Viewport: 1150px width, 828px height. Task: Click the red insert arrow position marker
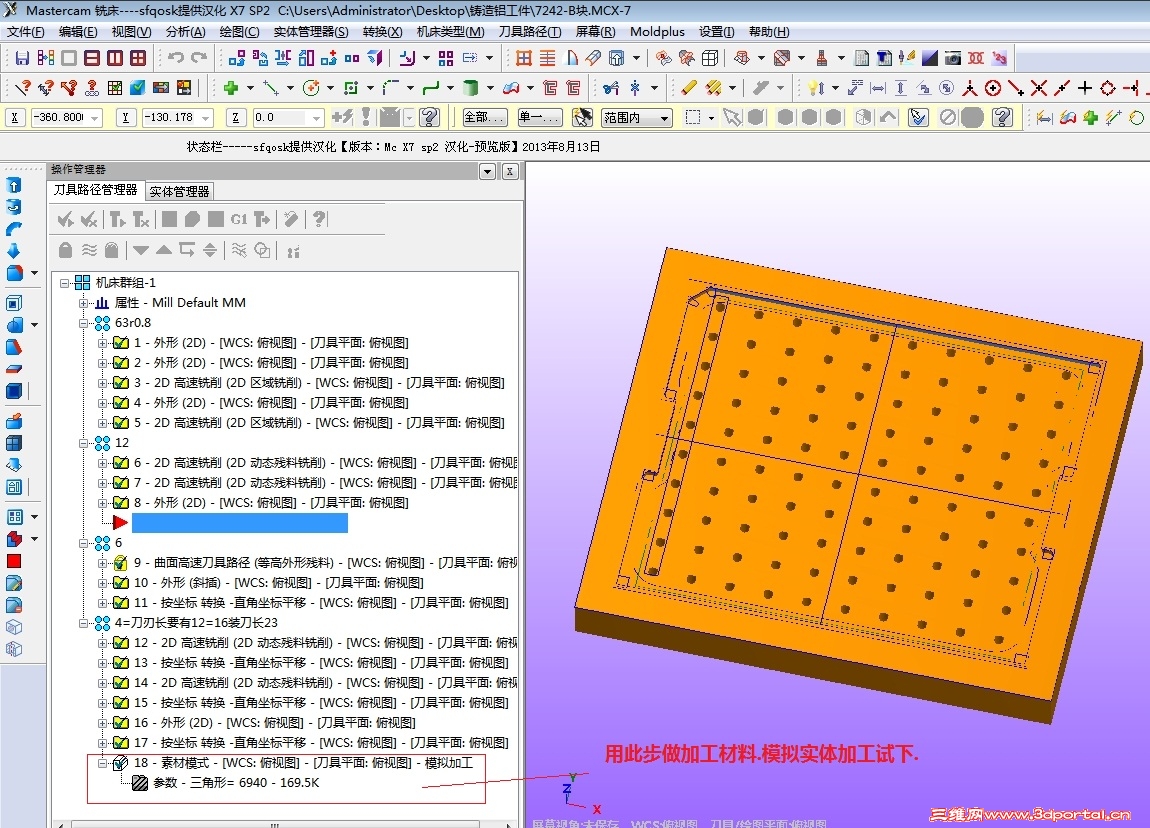coord(120,522)
